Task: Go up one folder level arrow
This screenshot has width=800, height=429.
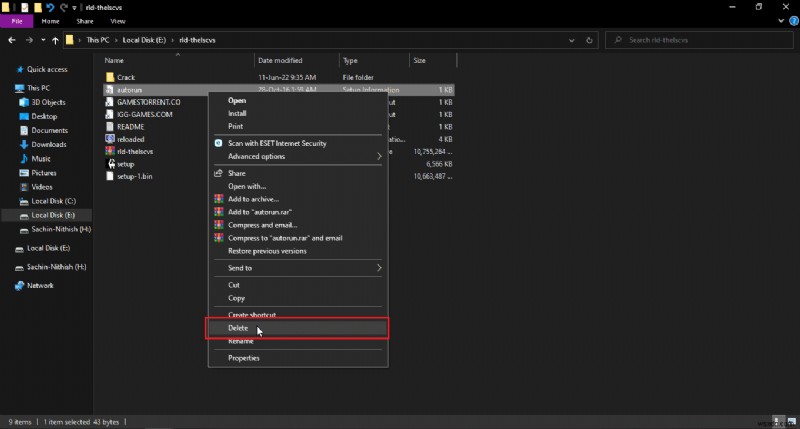Action: [55, 40]
